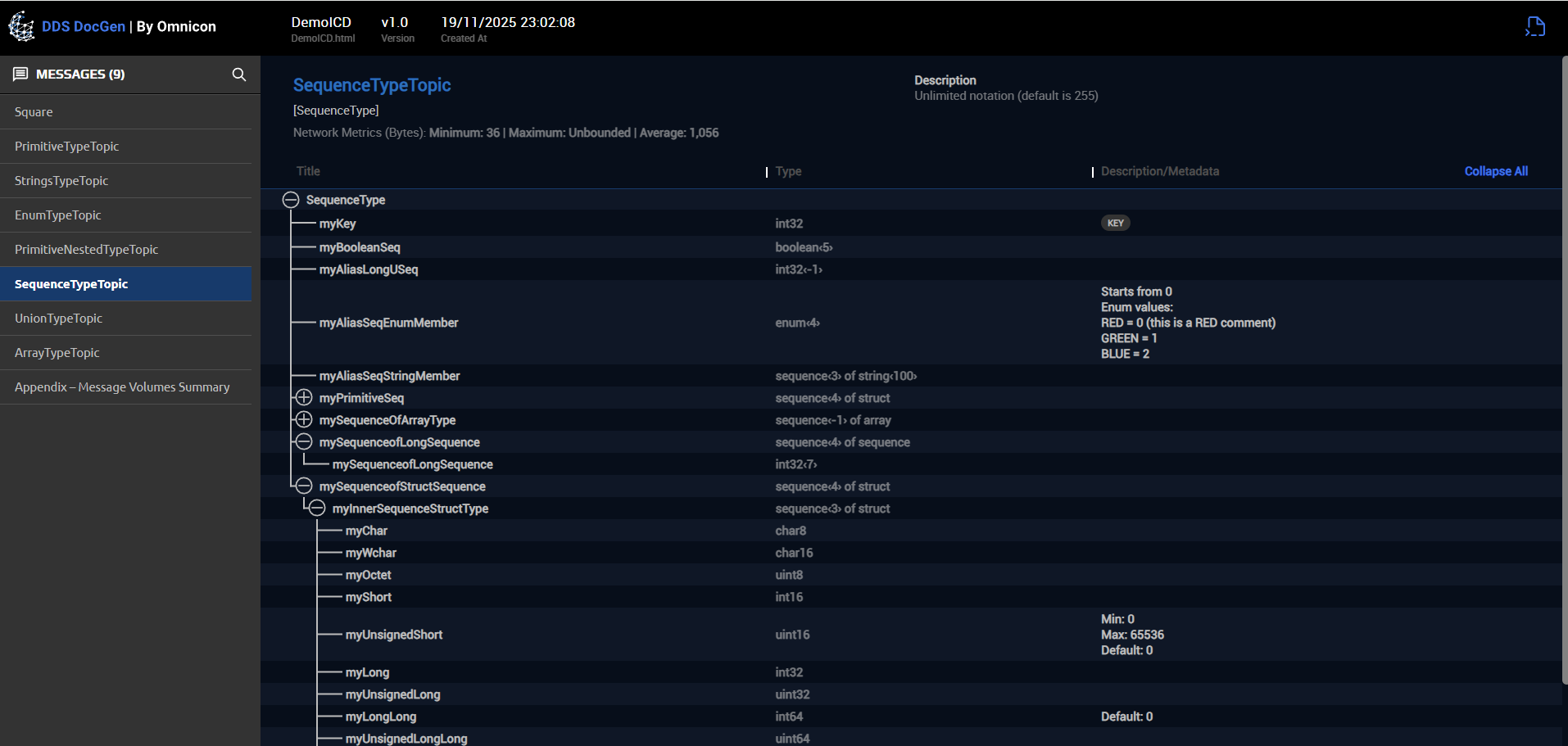
Task: Click the export document icon in header
Action: point(1534,27)
